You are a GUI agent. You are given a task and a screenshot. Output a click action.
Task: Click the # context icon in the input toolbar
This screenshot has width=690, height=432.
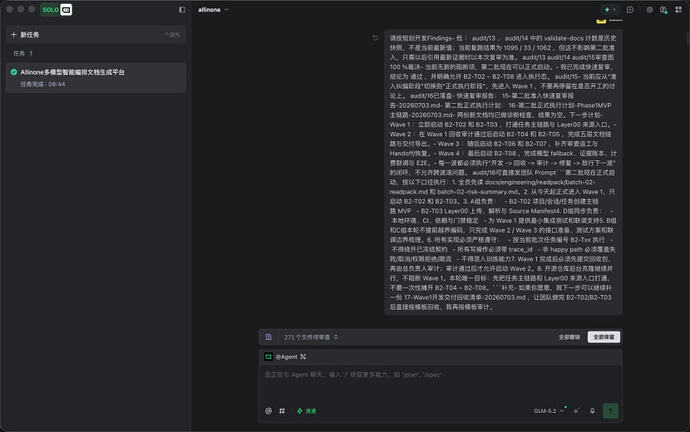pos(282,411)
